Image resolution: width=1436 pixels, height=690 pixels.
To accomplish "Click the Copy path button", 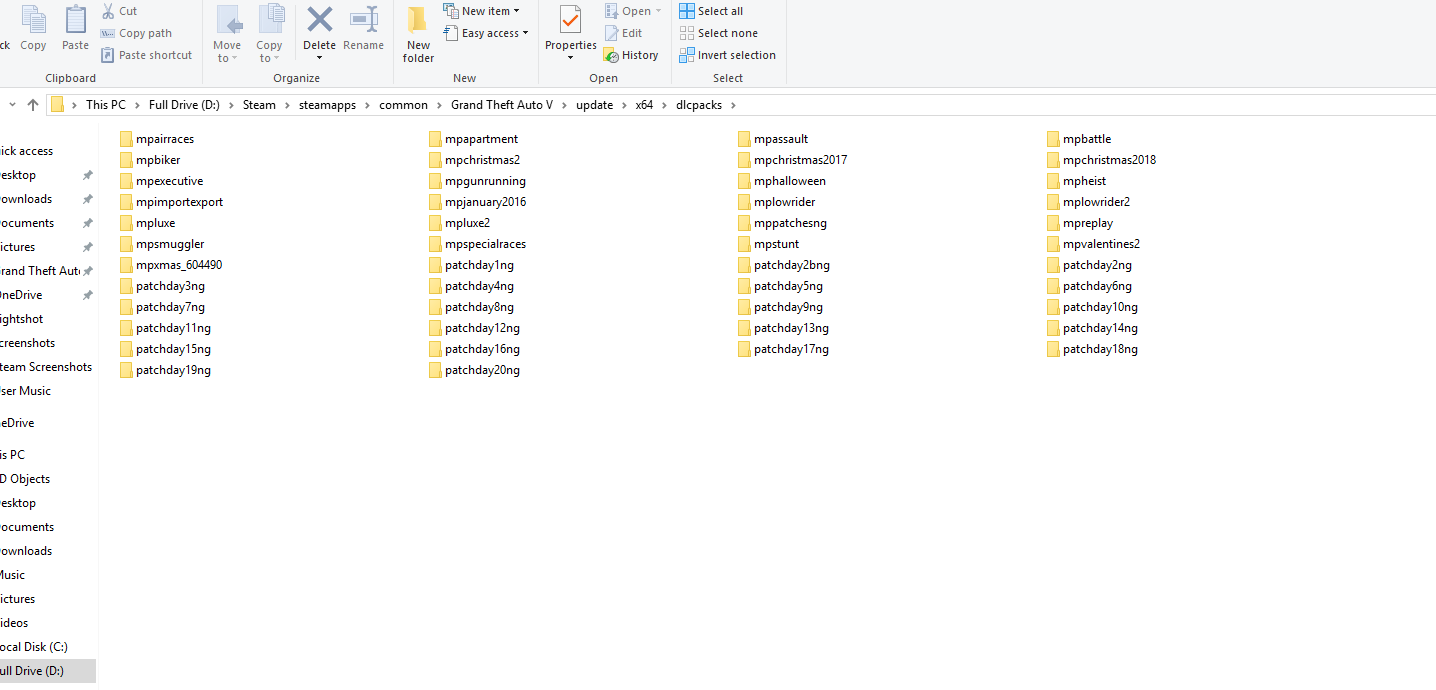I will click(x=136, y=33).
